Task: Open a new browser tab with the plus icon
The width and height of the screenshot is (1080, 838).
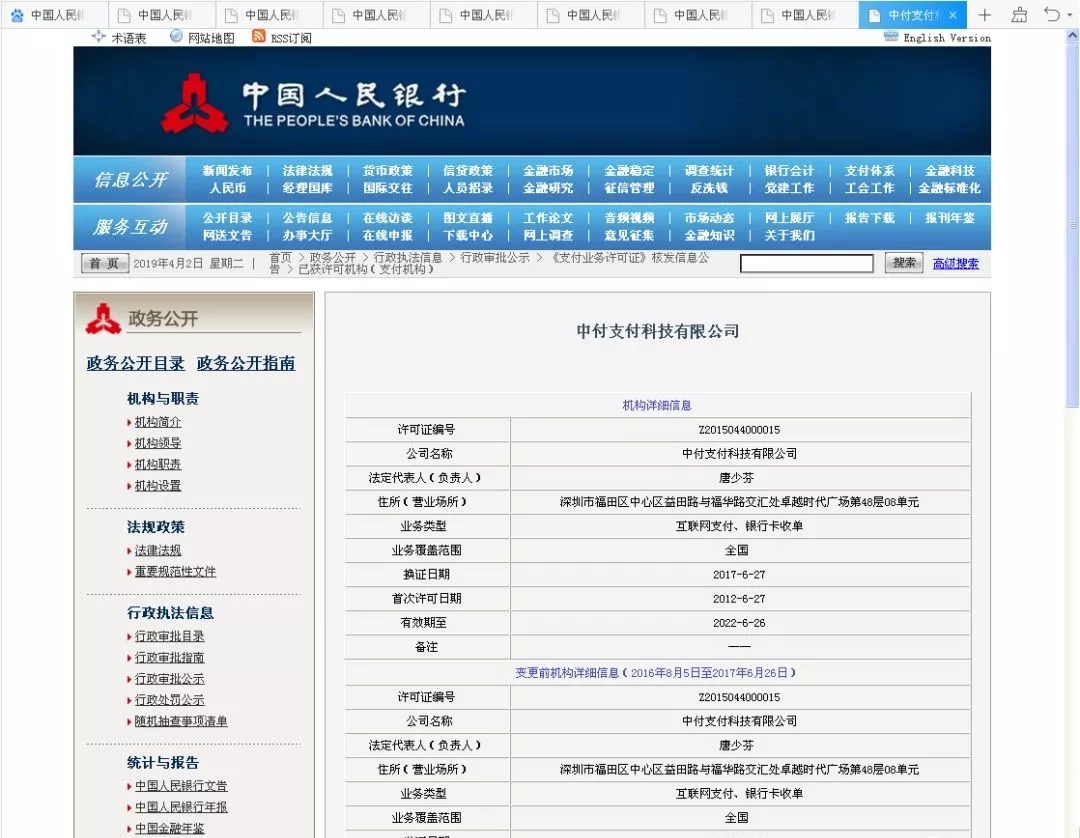Action: [x=984, y=15]
